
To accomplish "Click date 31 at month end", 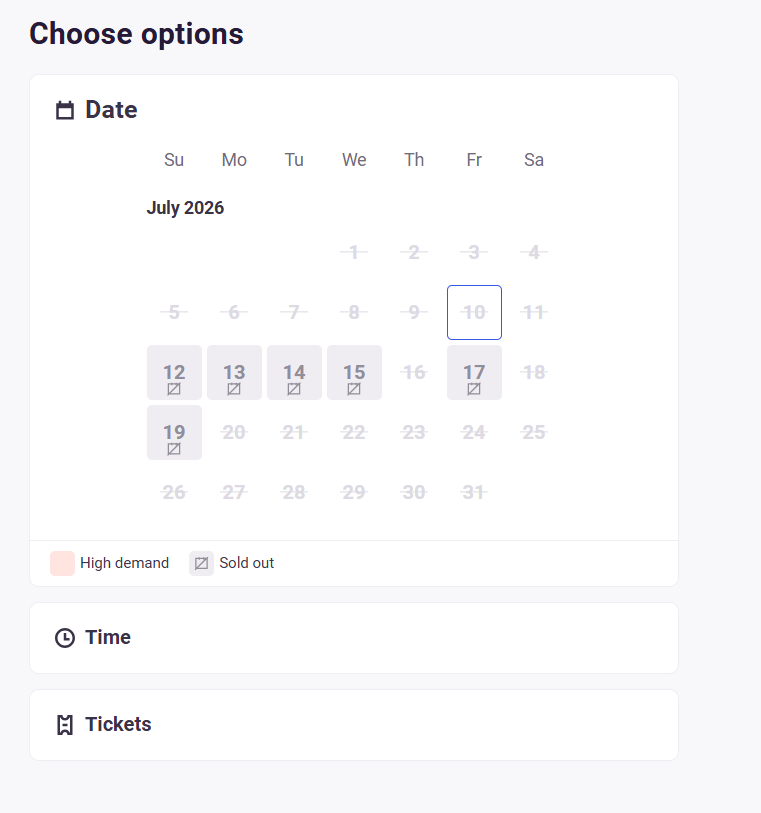I will pyautogui.click(x=474, y=493).
